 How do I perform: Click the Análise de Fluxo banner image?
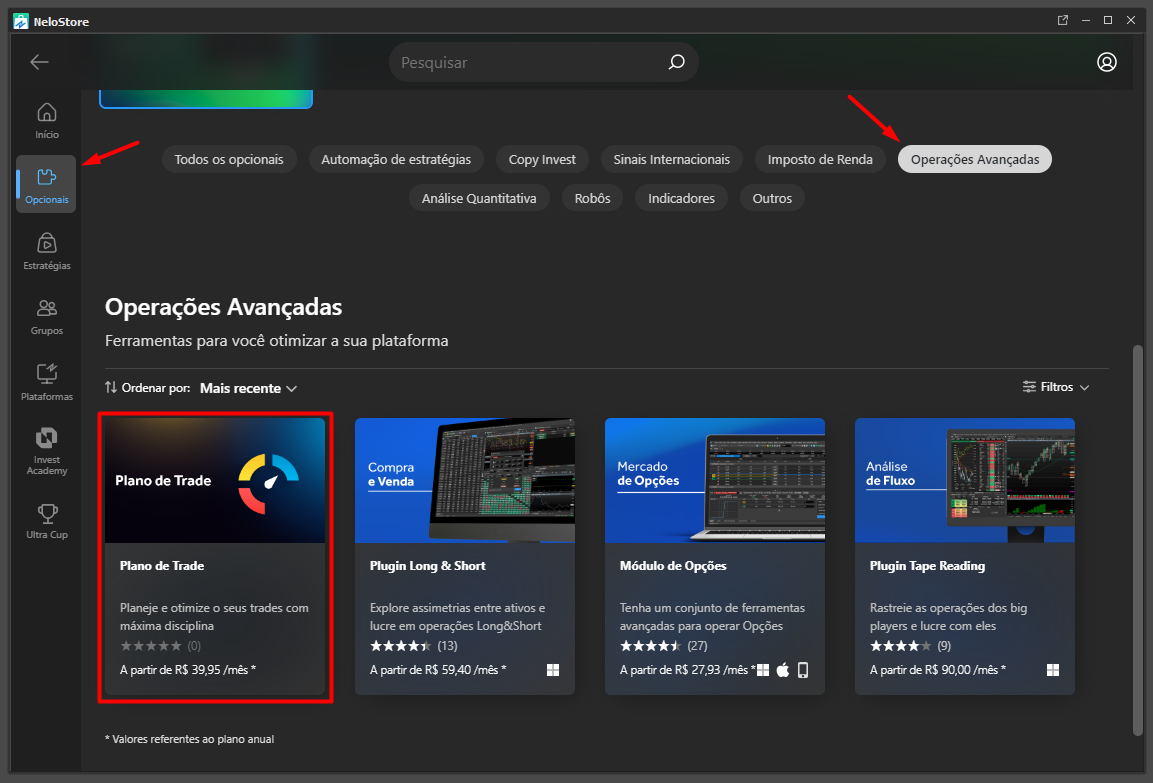point(965,480)
